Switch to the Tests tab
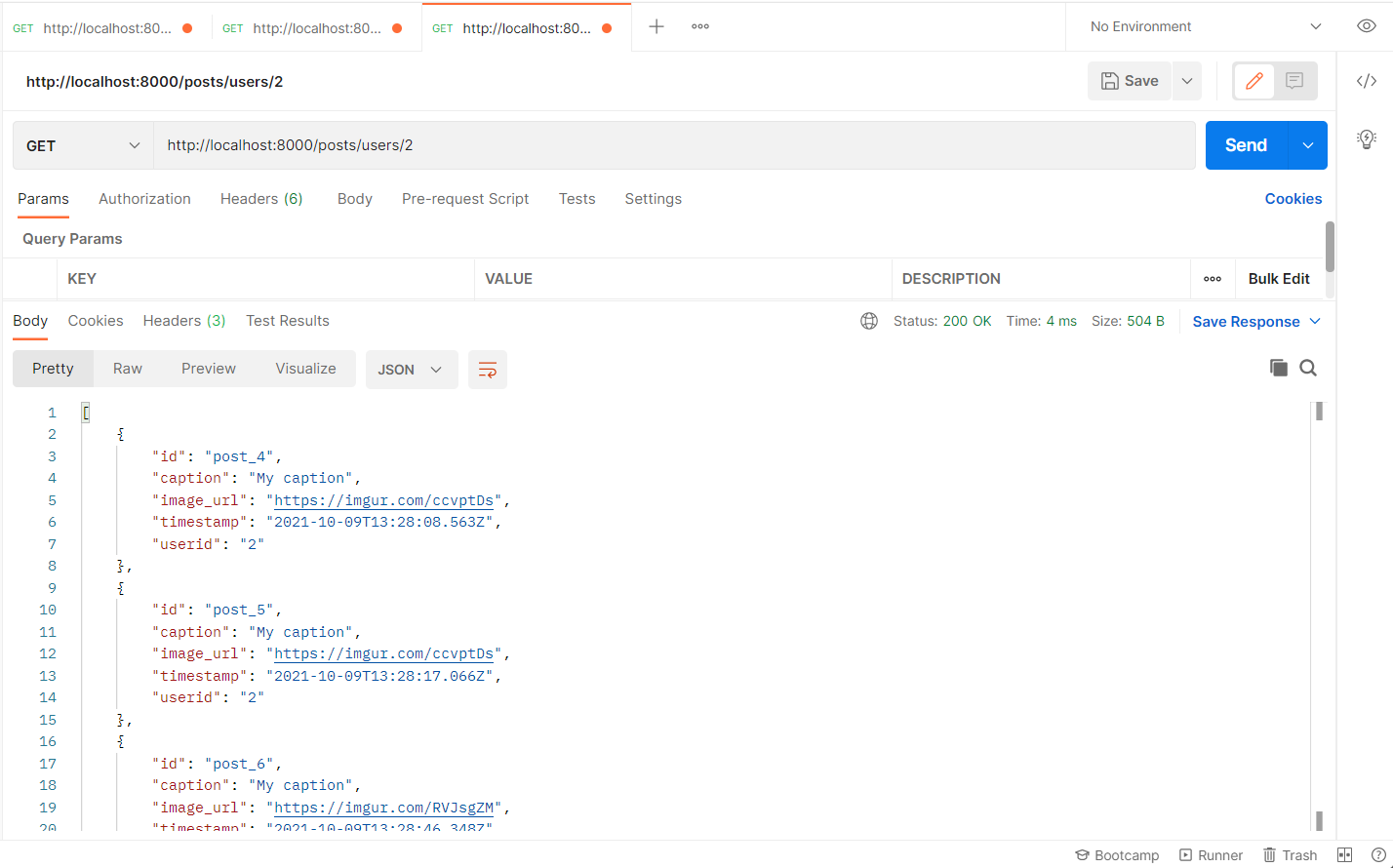This screenshot has width=1393, height=868. tap(577, 199)
